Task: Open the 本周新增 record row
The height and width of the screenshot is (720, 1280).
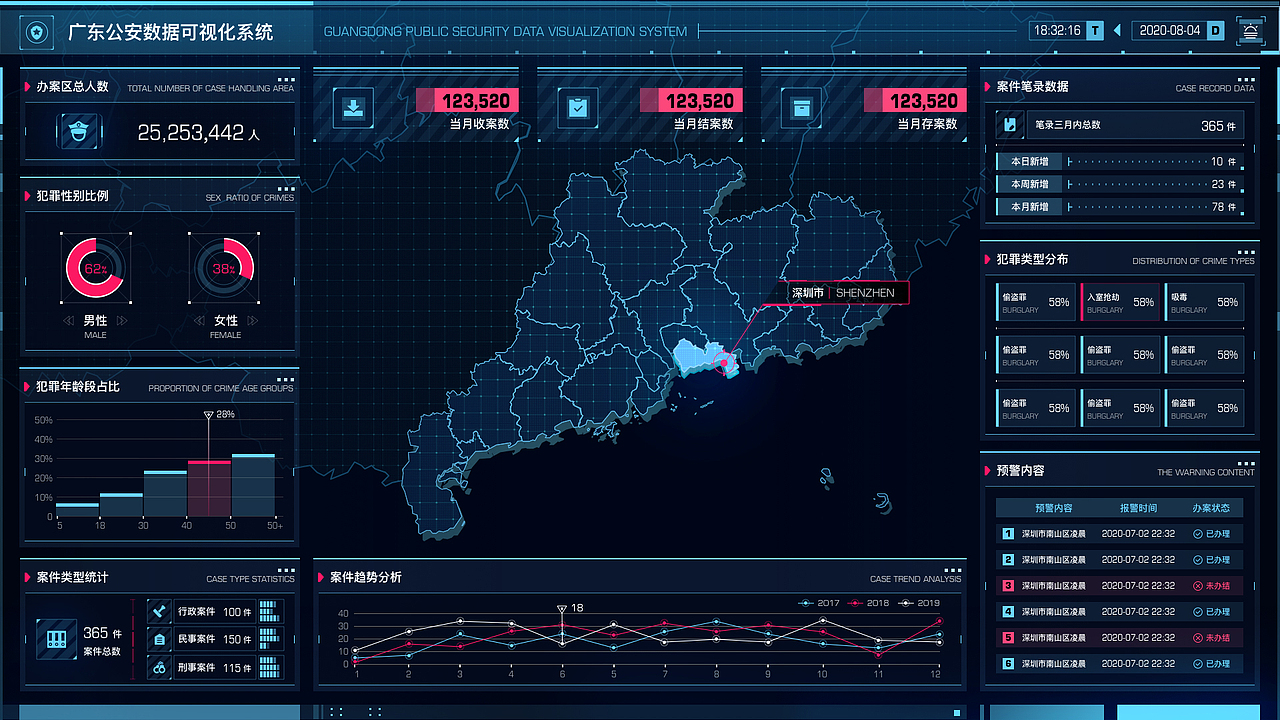Action: pos(1120,184)
